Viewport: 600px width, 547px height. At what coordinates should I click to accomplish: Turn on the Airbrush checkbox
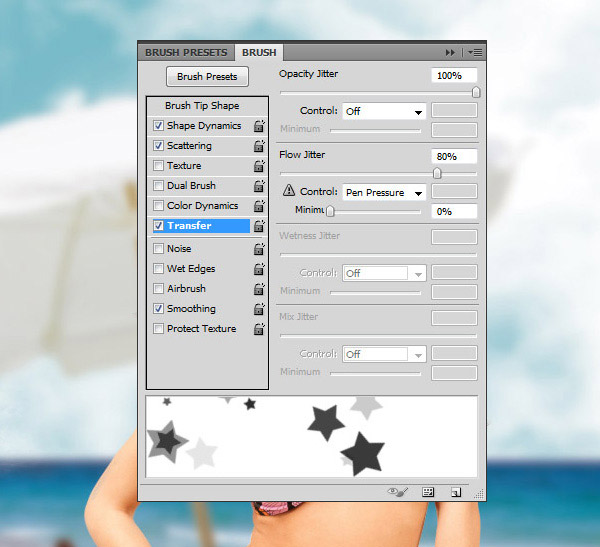158,289
